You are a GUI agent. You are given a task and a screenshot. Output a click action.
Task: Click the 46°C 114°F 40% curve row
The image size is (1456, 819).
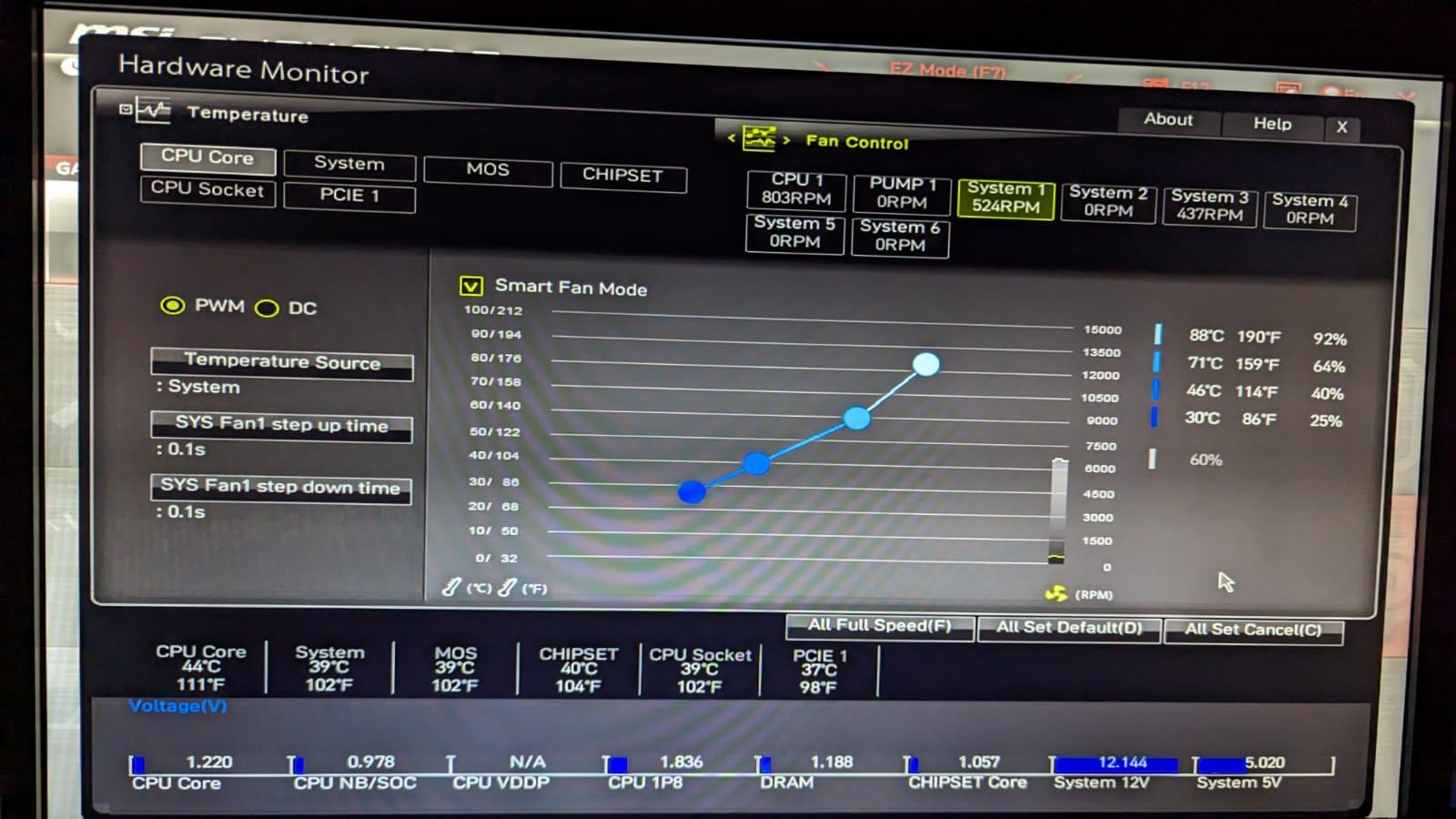click(1249, 392)
